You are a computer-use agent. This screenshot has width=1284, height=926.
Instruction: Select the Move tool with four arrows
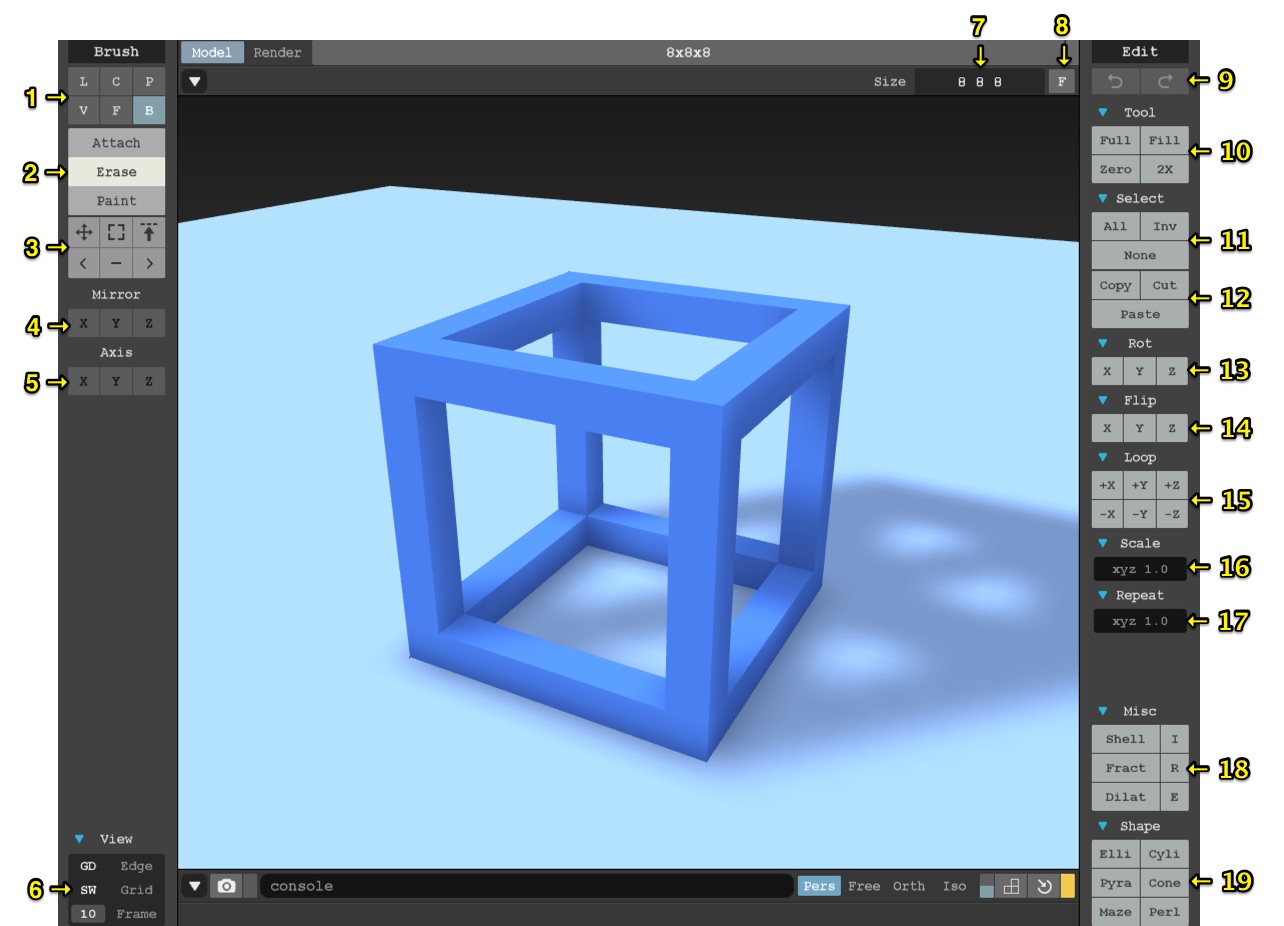click(x=84, y=233)
